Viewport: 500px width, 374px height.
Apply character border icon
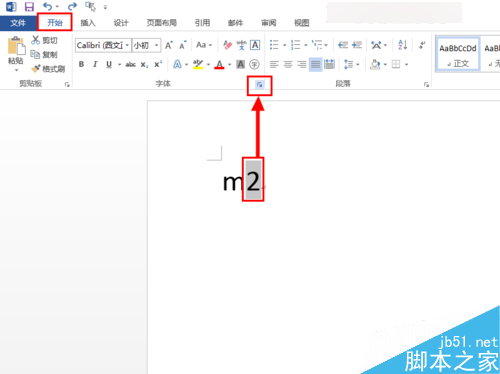(x=255, y=45)
